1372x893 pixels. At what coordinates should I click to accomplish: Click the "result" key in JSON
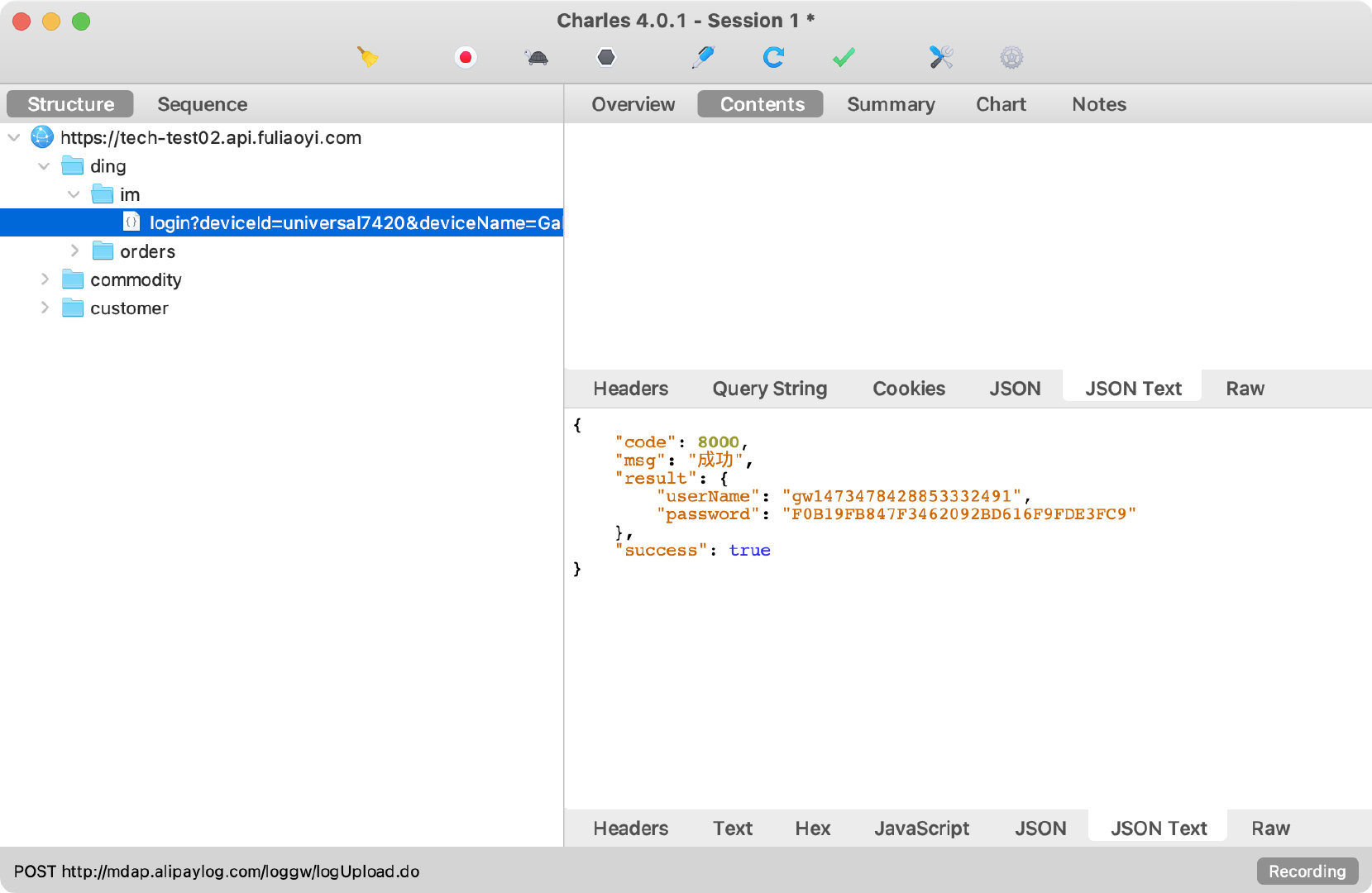[657, 478]
